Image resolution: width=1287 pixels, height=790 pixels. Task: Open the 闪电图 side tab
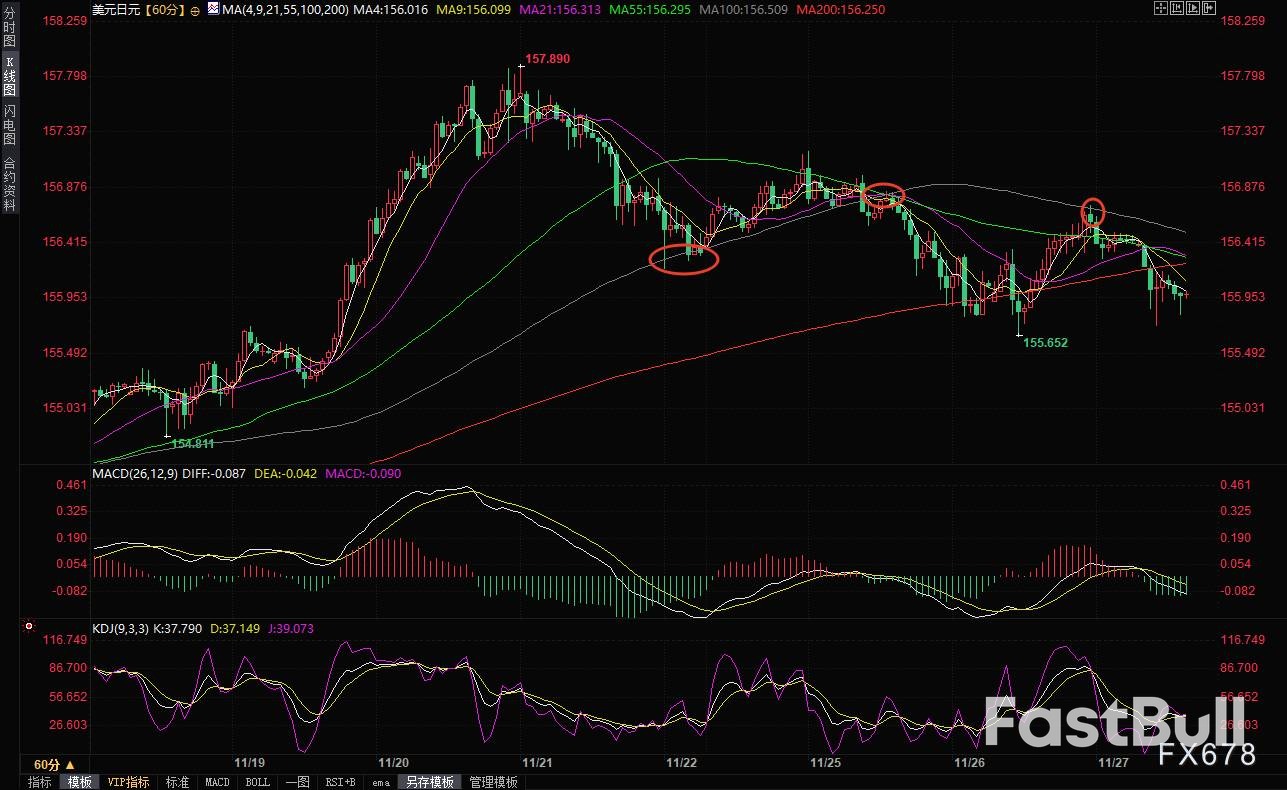point(9,124)
